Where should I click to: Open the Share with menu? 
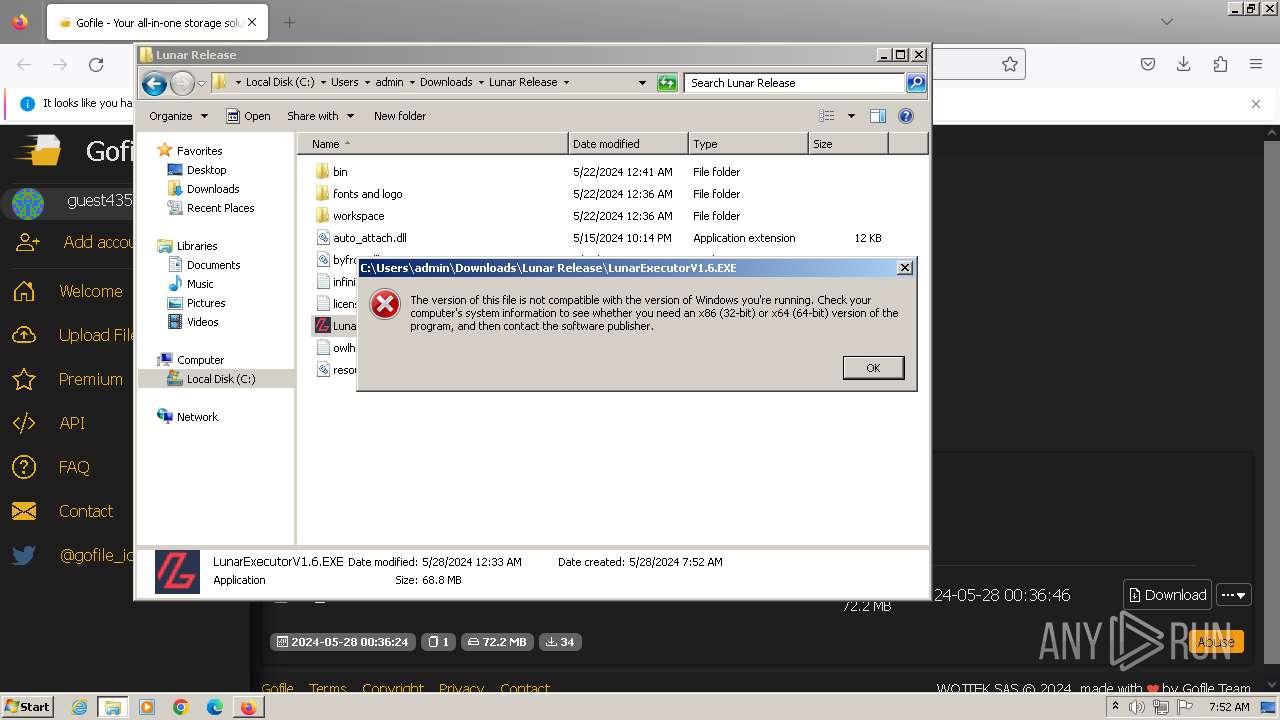(x=320, y=116)
